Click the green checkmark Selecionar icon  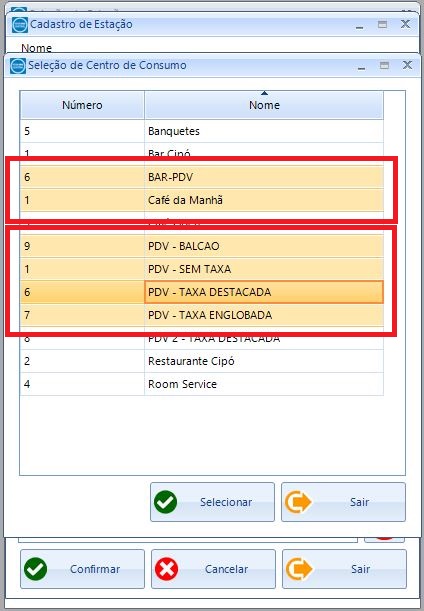pyautogui.click(x=166, y=502)
